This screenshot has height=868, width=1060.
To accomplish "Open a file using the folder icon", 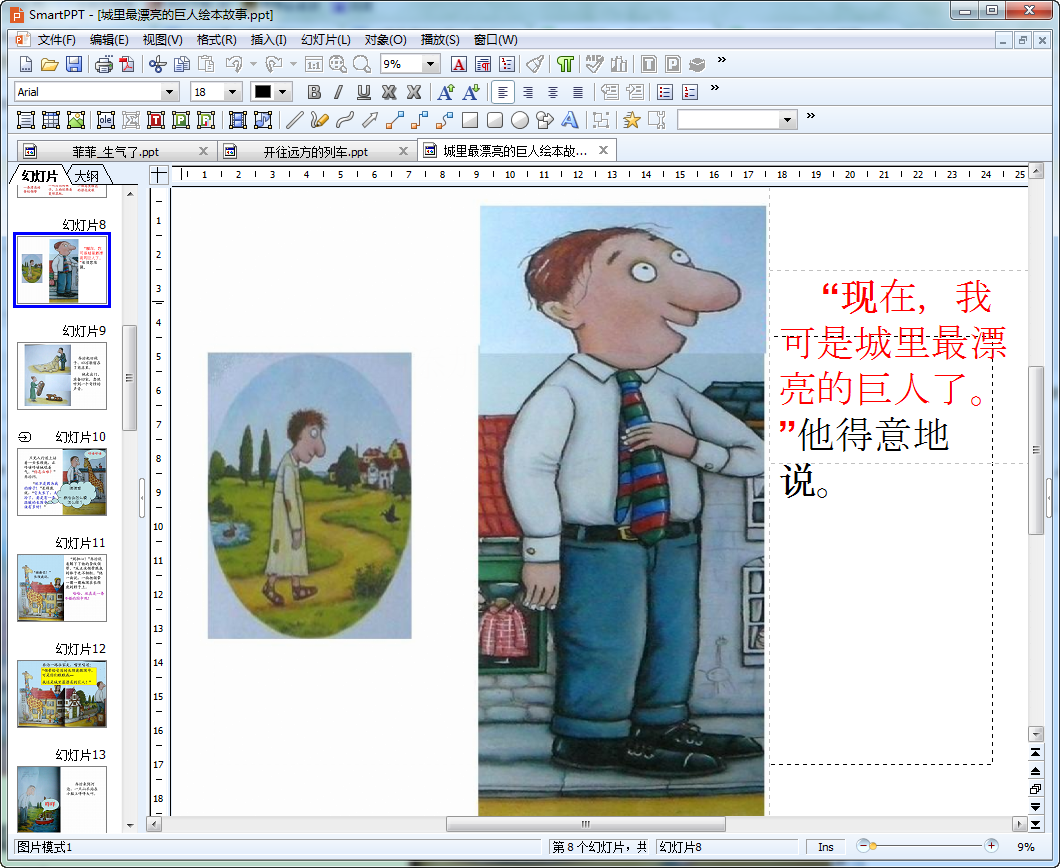I will tap(49, 64).
